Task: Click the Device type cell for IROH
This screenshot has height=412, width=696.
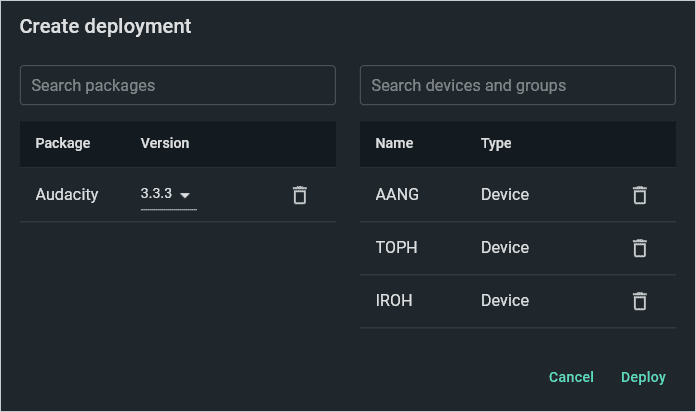Action: 505,301
